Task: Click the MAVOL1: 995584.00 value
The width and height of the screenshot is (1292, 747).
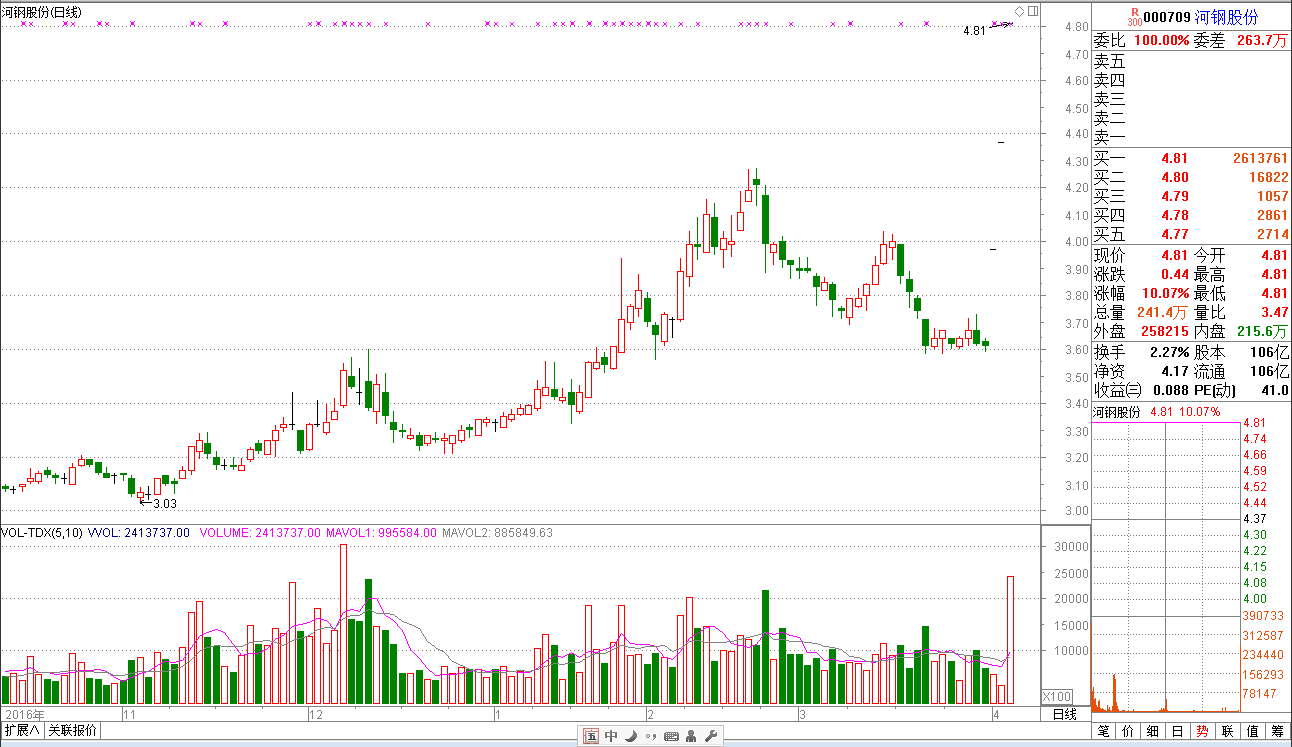Action: tap(381, 533)
